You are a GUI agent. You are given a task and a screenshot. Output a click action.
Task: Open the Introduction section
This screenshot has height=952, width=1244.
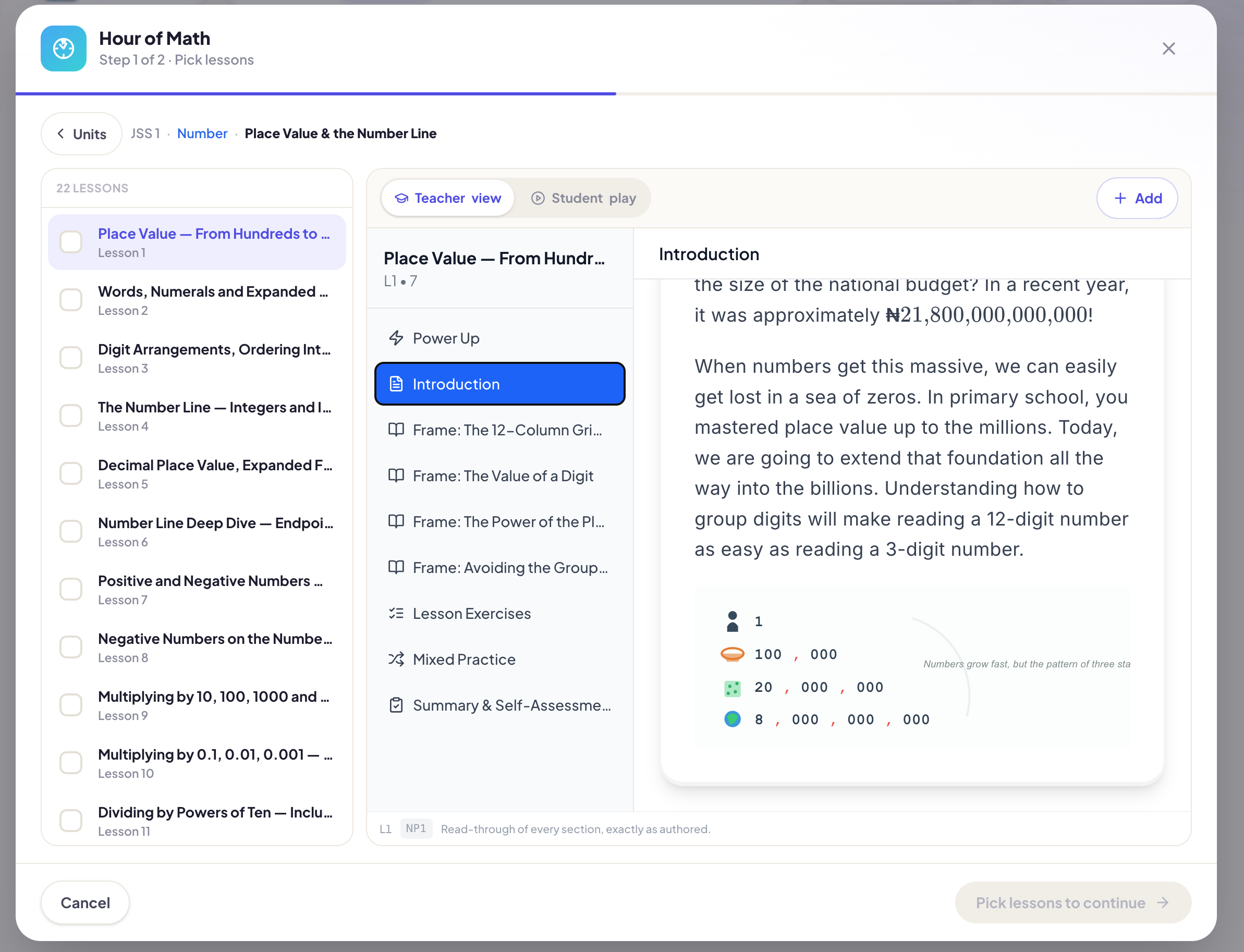[499, 384]
